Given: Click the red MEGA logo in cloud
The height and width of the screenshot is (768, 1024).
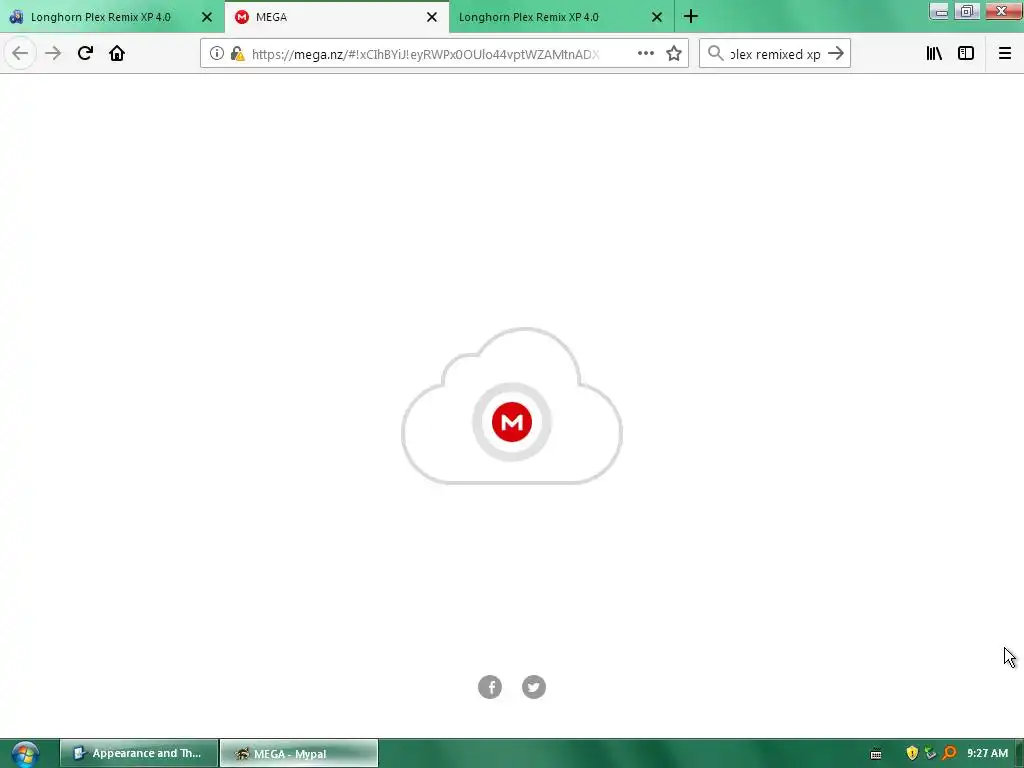Looking at the screenshot, I should 511,422.
